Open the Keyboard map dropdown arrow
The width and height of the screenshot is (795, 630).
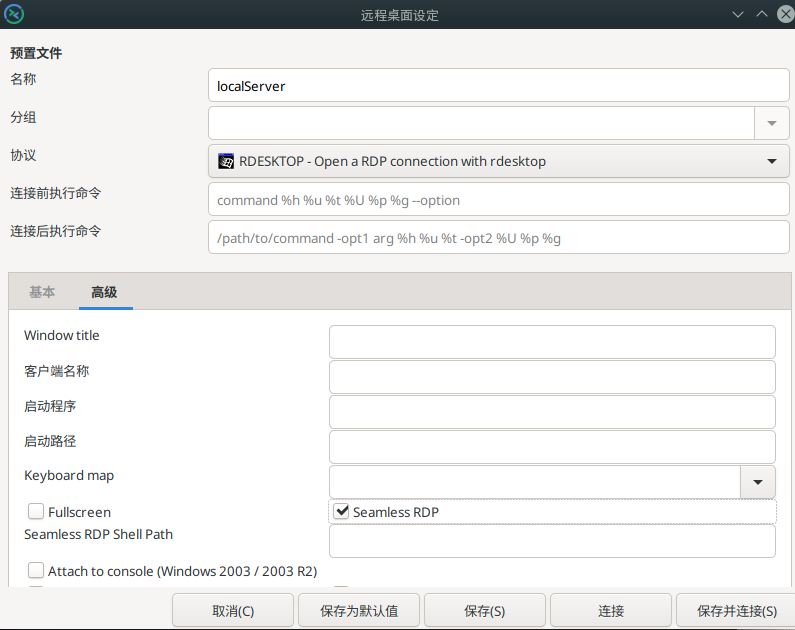point(758,482)
